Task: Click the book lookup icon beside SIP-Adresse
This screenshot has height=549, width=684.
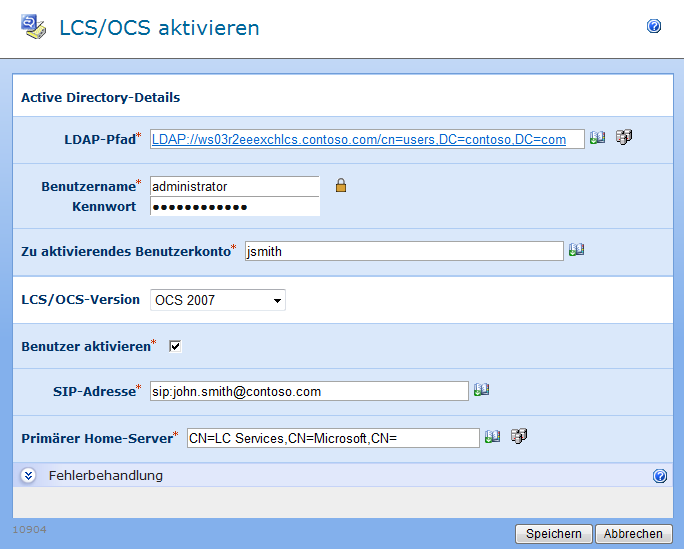Action: point(481,390)
